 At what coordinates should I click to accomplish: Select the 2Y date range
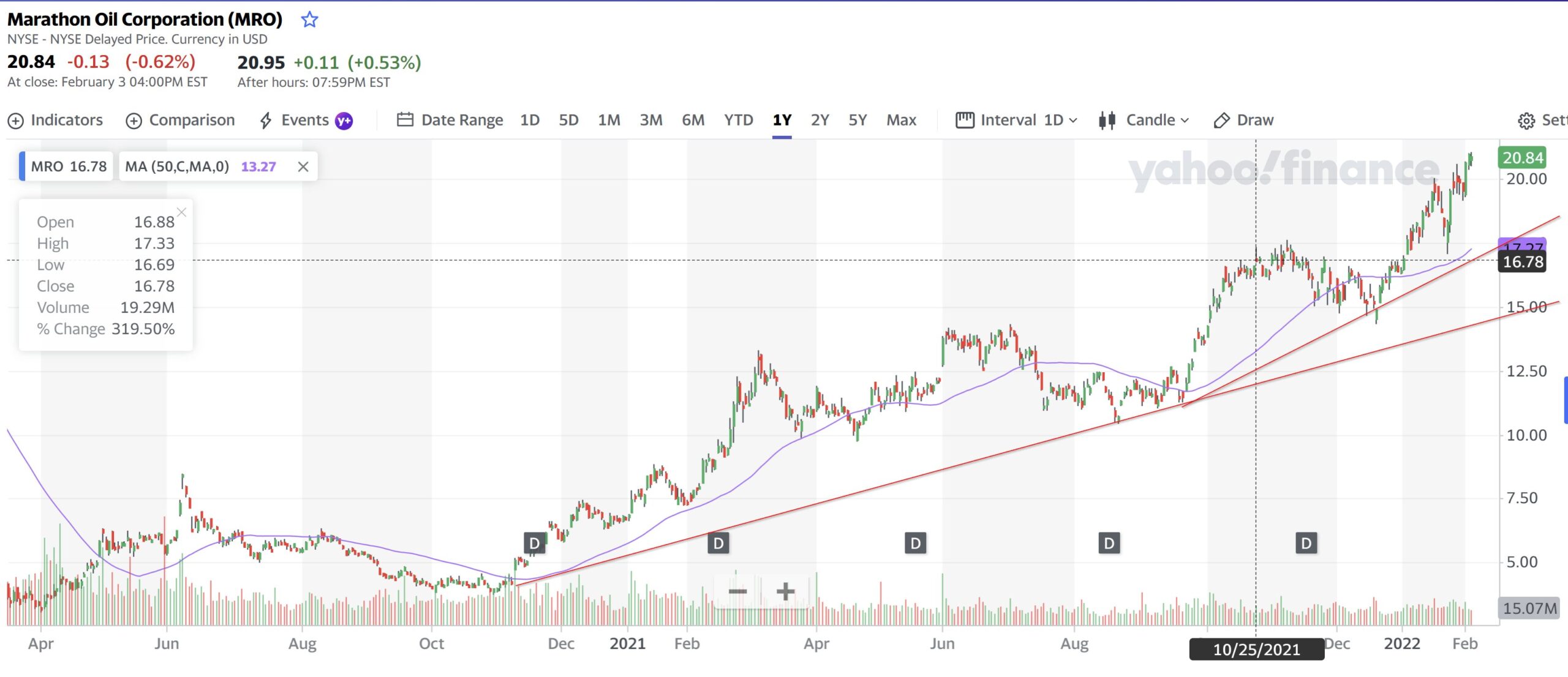820,120
